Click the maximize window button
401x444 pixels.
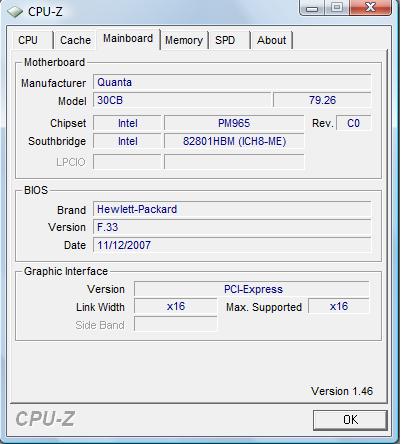coord(337,8)
